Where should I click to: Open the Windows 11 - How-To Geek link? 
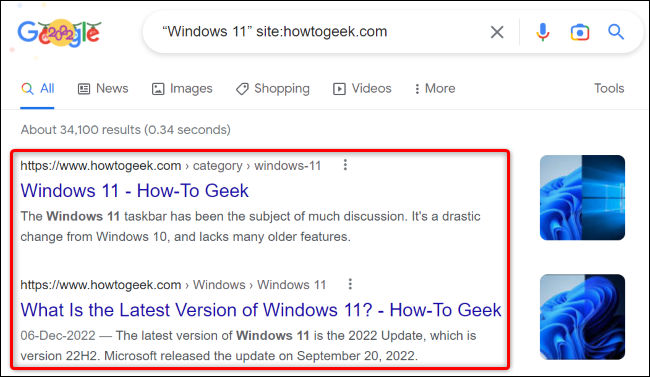pyautogui.click(x=135, y=191)
